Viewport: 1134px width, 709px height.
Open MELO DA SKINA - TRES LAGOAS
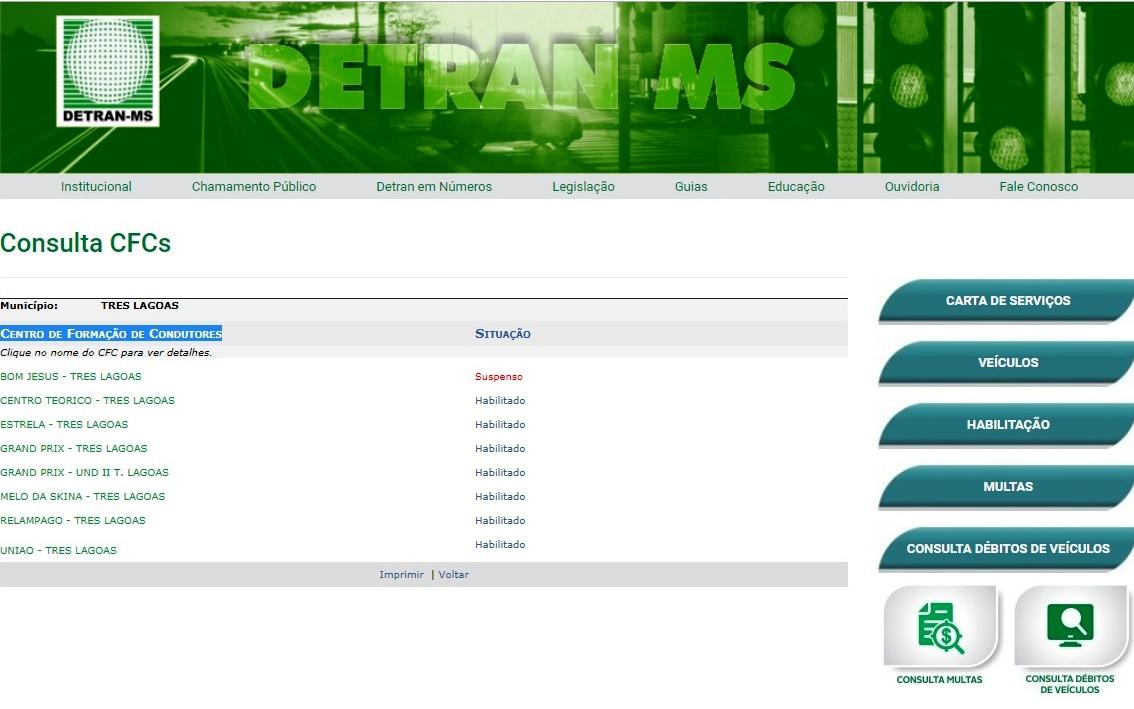pos(82,496)
